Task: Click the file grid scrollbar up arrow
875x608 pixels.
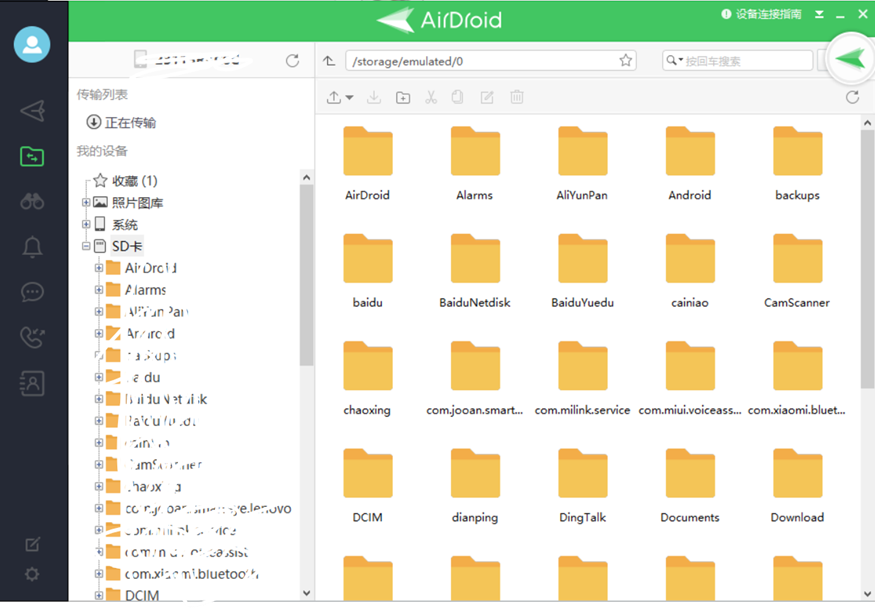Action: tap(867, 122)
